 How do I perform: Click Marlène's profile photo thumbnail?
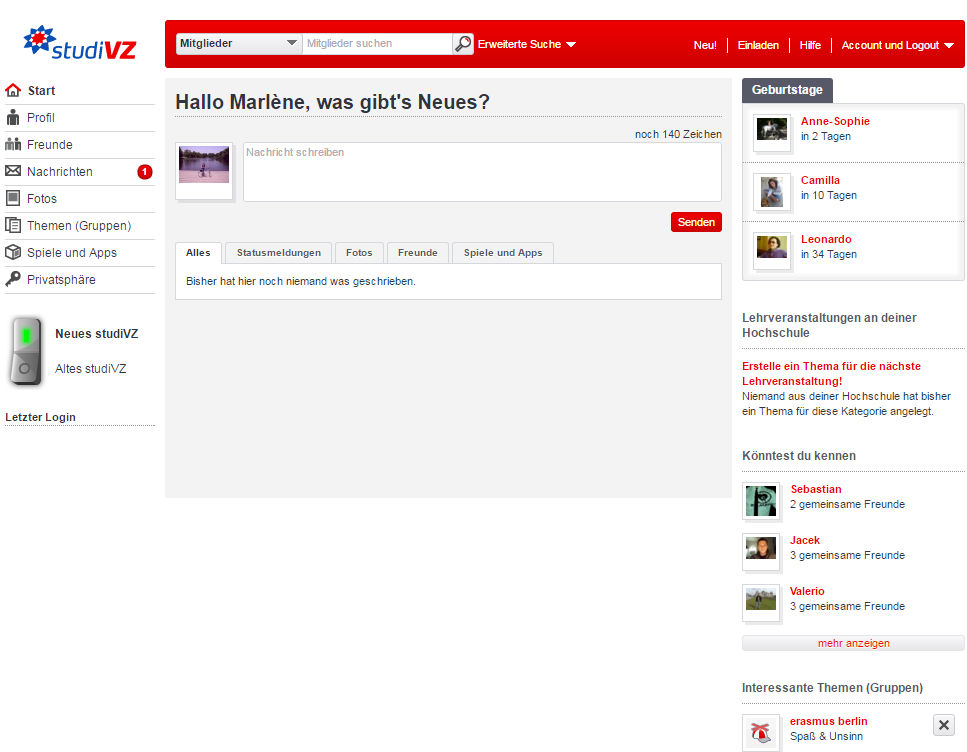(204, 171)
